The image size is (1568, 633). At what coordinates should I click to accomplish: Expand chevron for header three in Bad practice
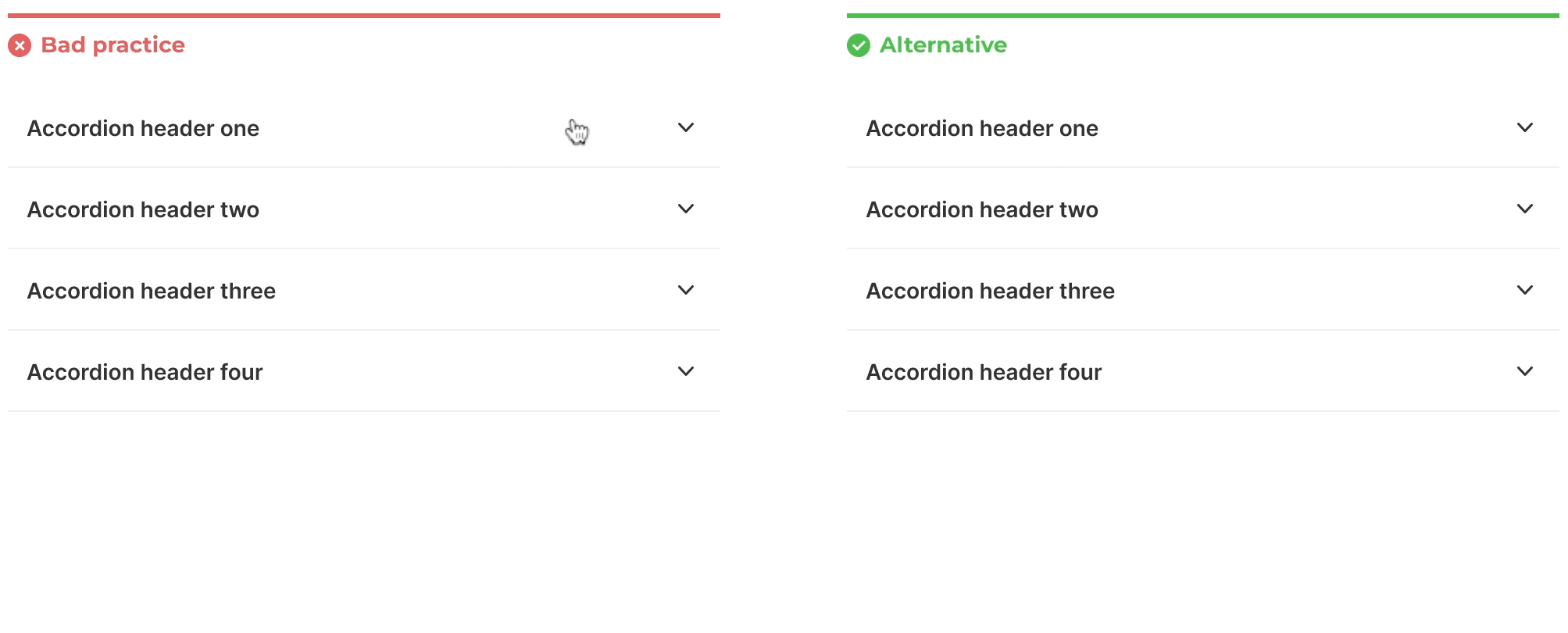pos(686,290)
